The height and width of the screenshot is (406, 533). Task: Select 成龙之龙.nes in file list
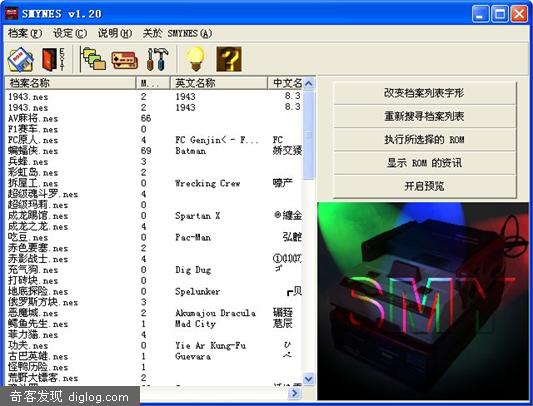click(x=38, y=226)
